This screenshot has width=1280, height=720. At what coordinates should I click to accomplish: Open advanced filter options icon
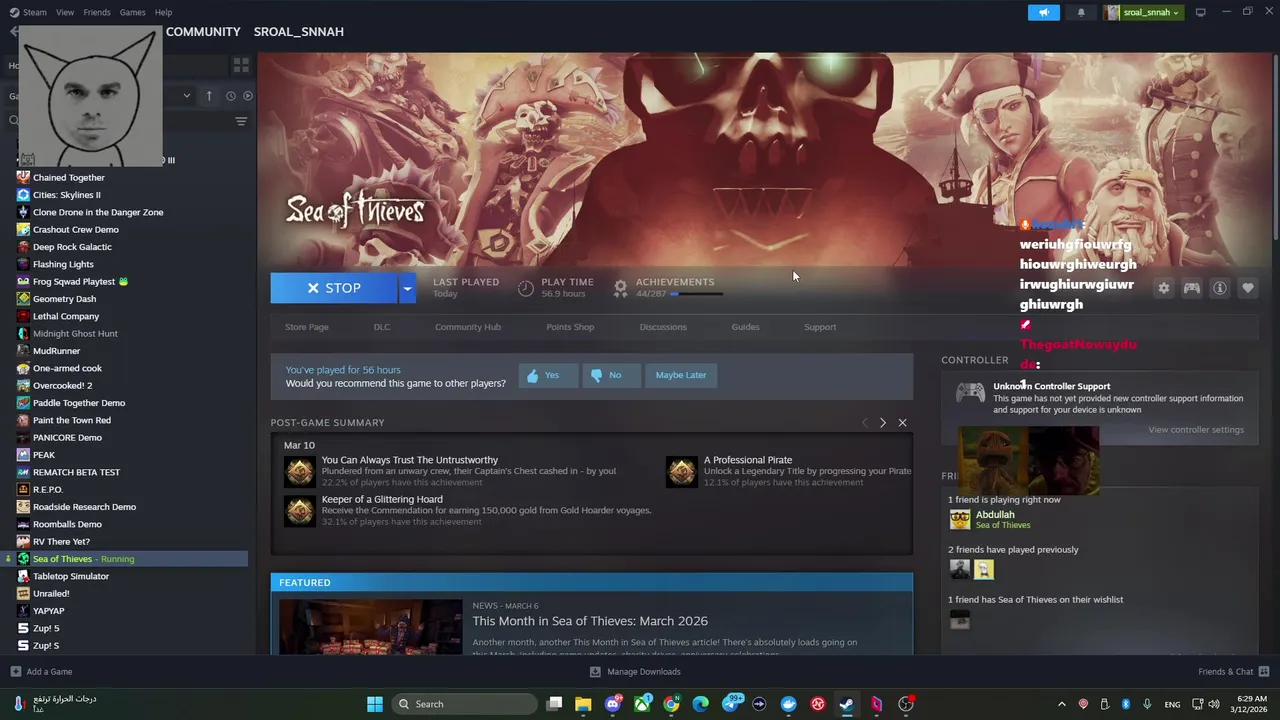point(241,121)
